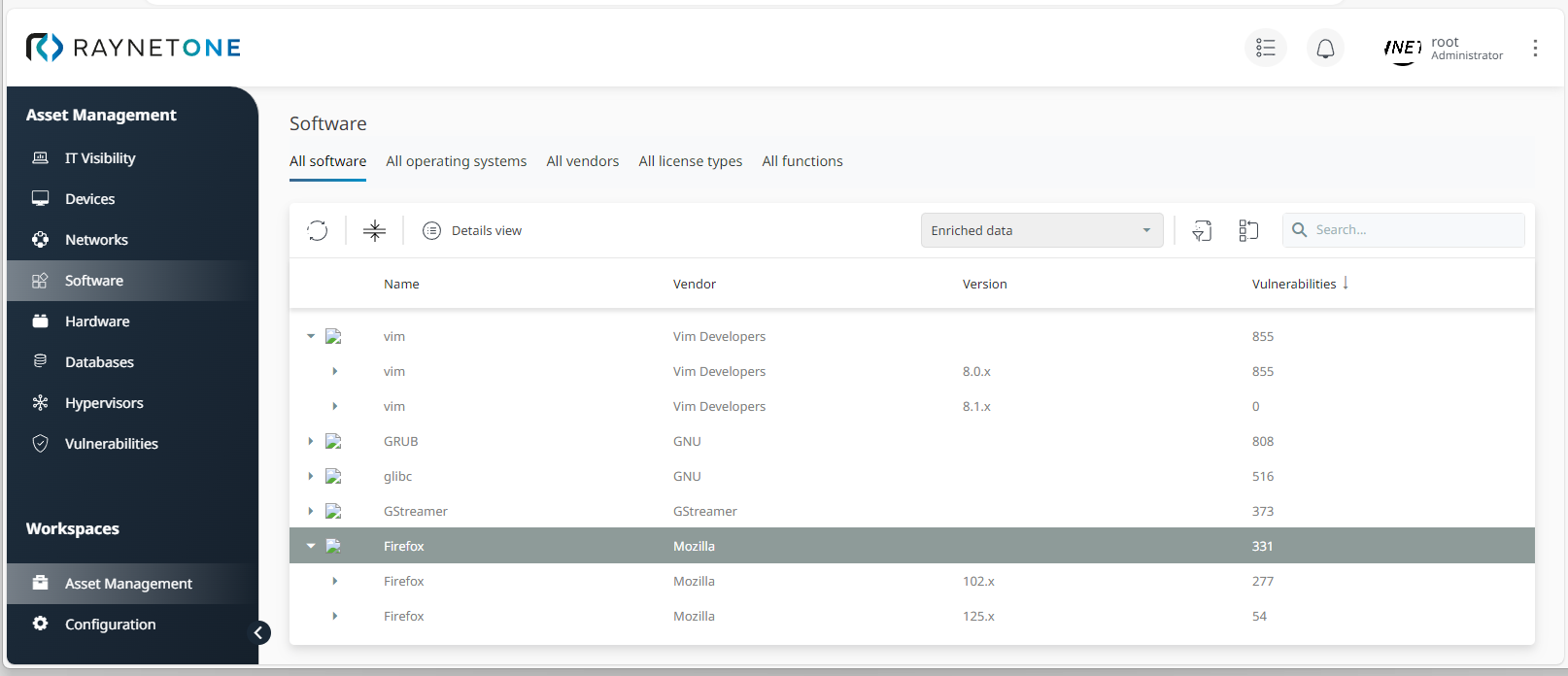The height and width of the screenshot is (676, 1568).
Task: Click the export icon beside the dropdown
Action: coord(1202,230)
